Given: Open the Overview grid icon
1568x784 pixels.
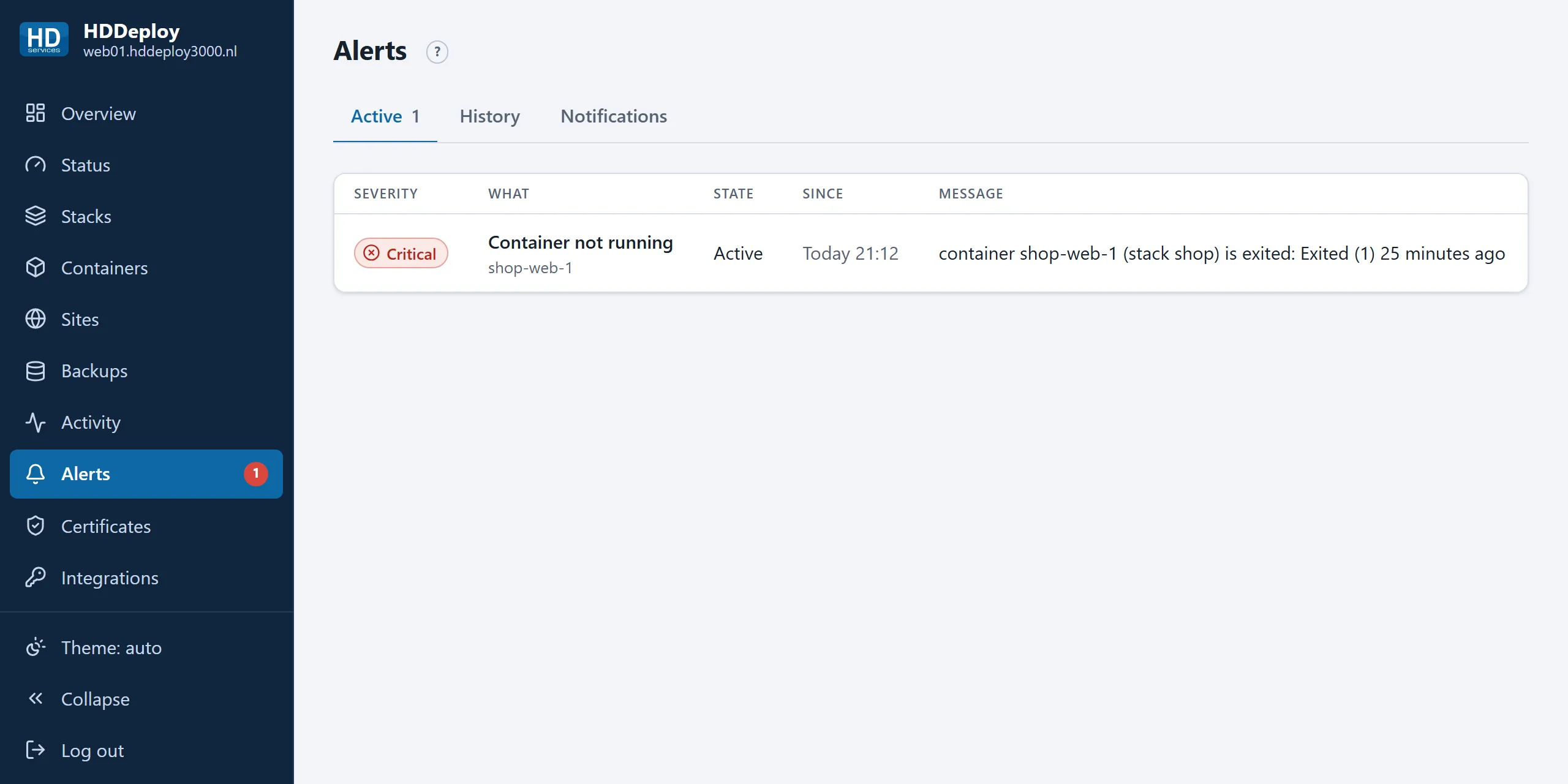Looking at the screenshot, I should pos(36,113).
